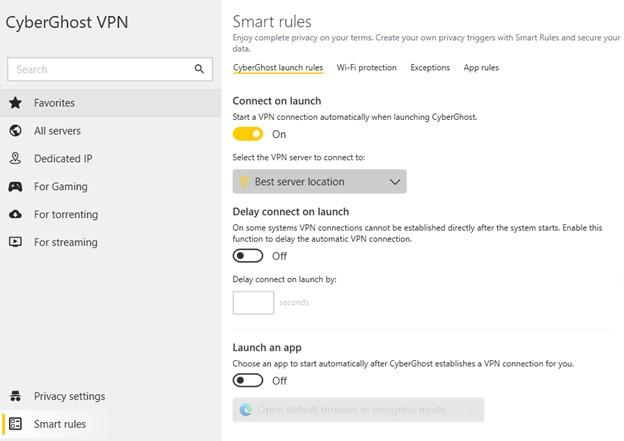Open the default browser incognito mode dropdown
The height and width of the screenshot is (441, 624).
click(358, 410)
